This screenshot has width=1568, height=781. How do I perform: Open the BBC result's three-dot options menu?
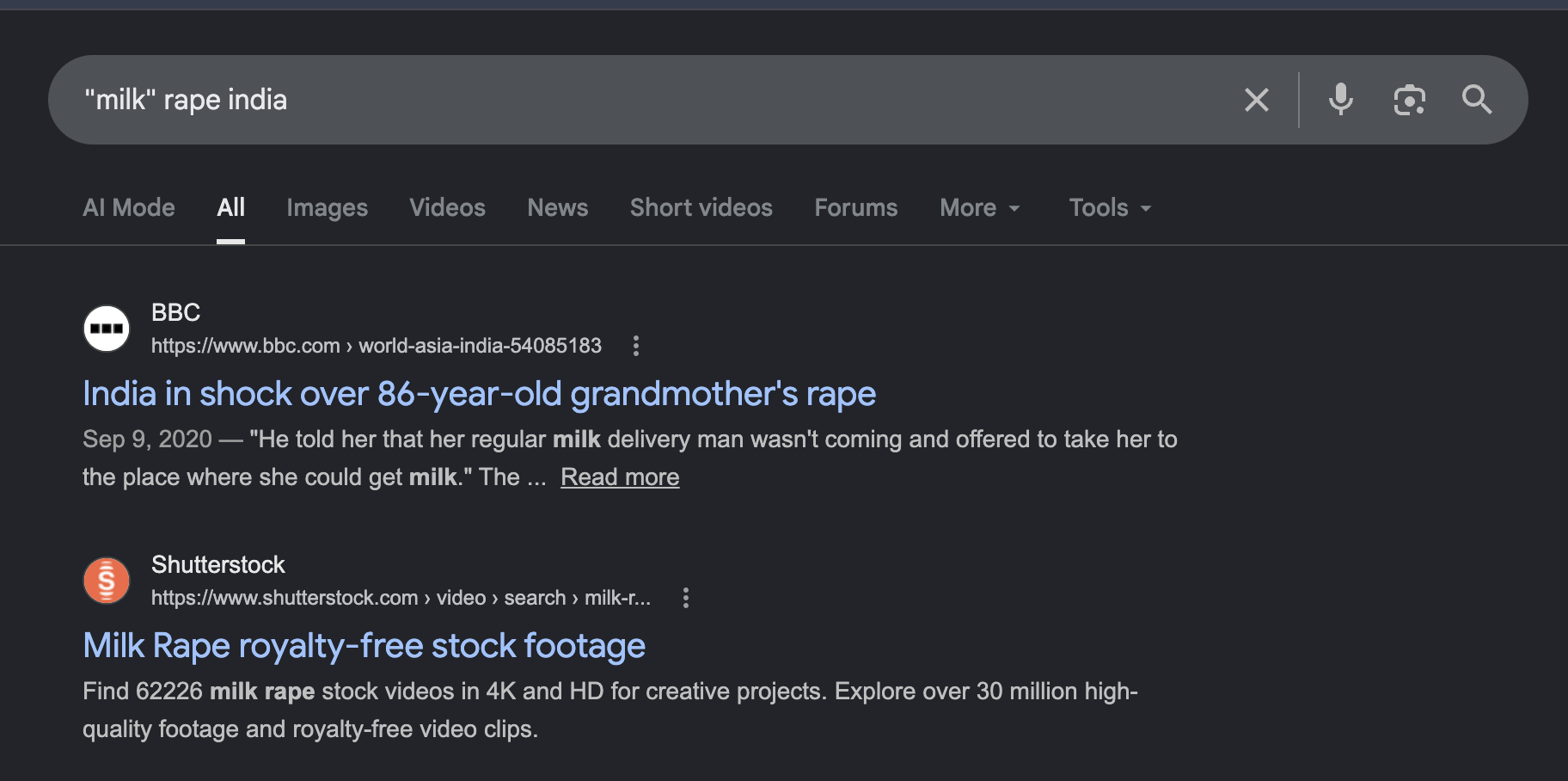pos(636,346)
